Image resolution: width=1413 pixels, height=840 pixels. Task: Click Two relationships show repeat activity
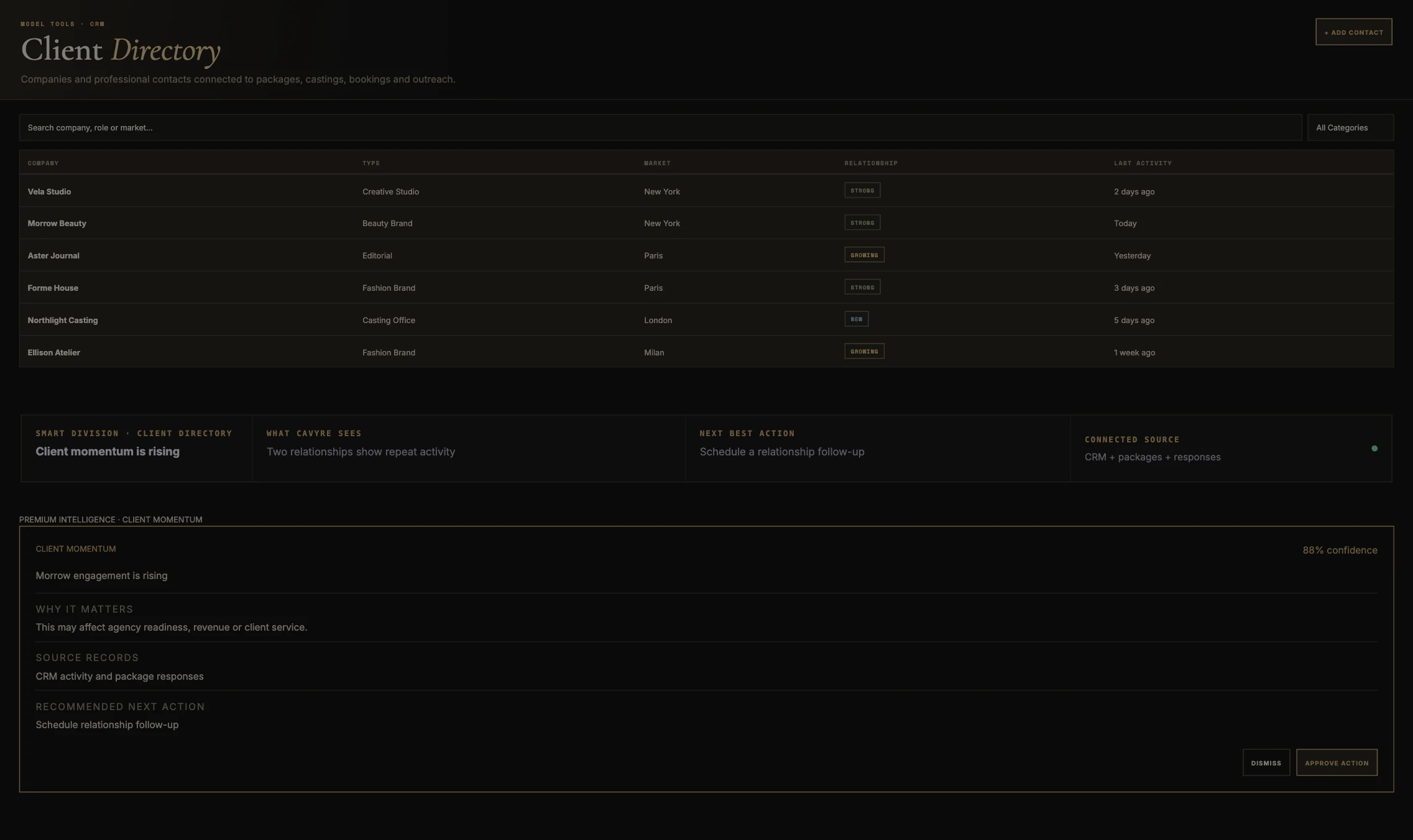point(361,452)
